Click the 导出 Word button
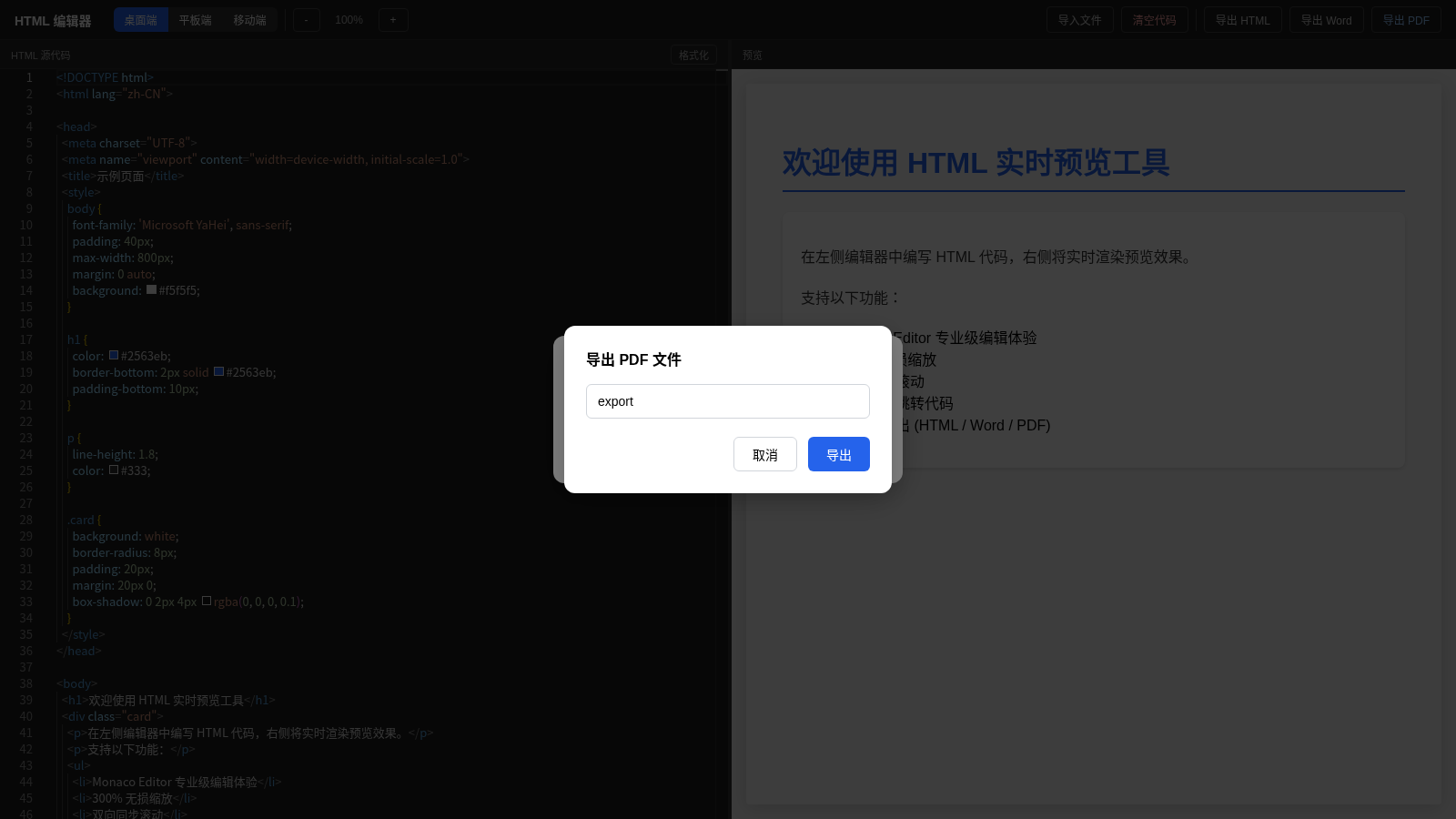The height and width of the screenshot is (819, 1456). (1326, 20)
